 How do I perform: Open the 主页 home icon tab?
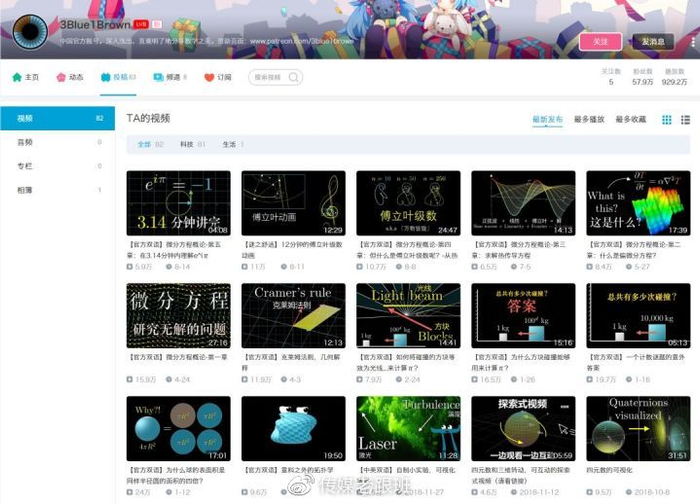[17, 77]
